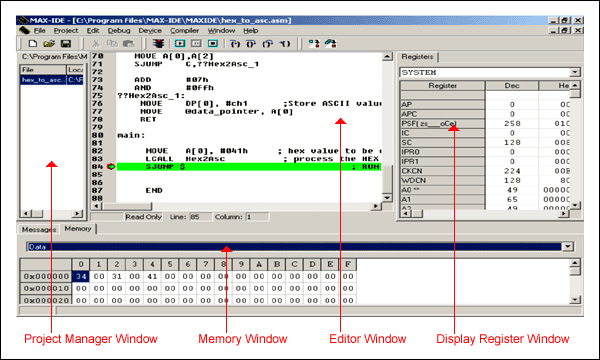The image size is (600, 360).
Task: Click memory row header 0x000010
Action: pyautogui.click(x=46, y=288)
